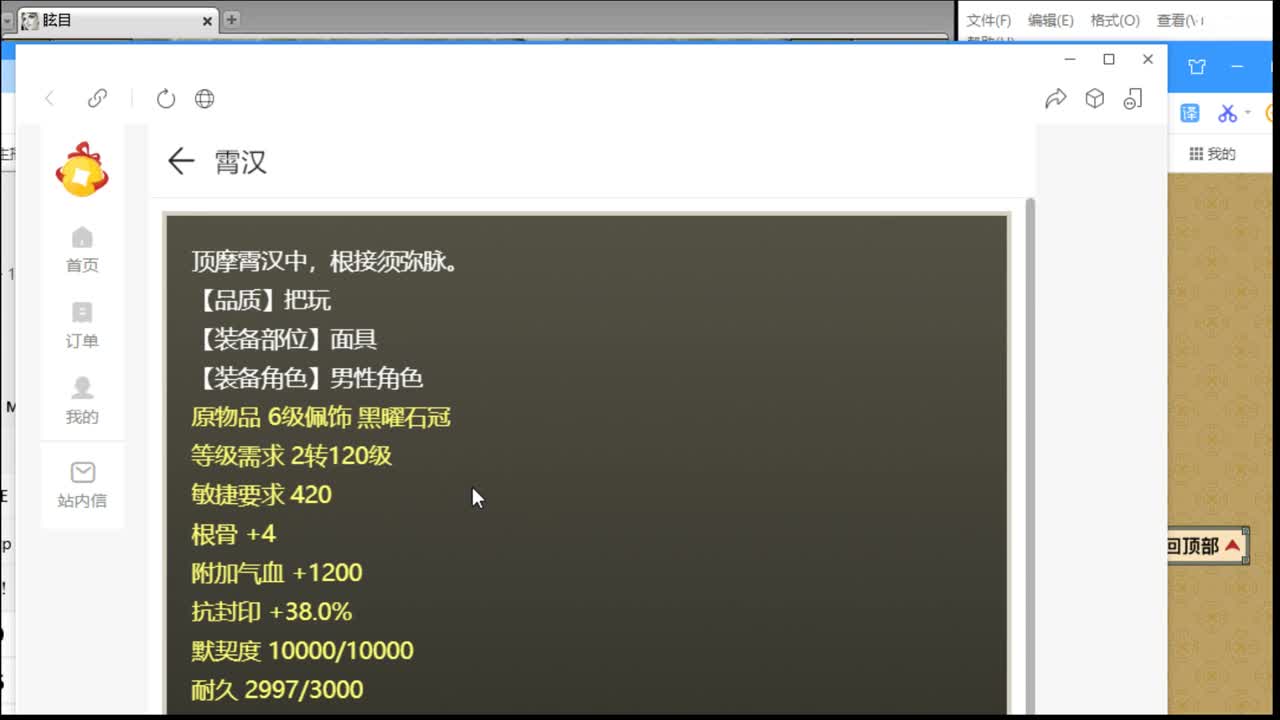Click the 根骨 +4 attribute line
This screenshot has width=1280, height=720.
click(233, 534)
